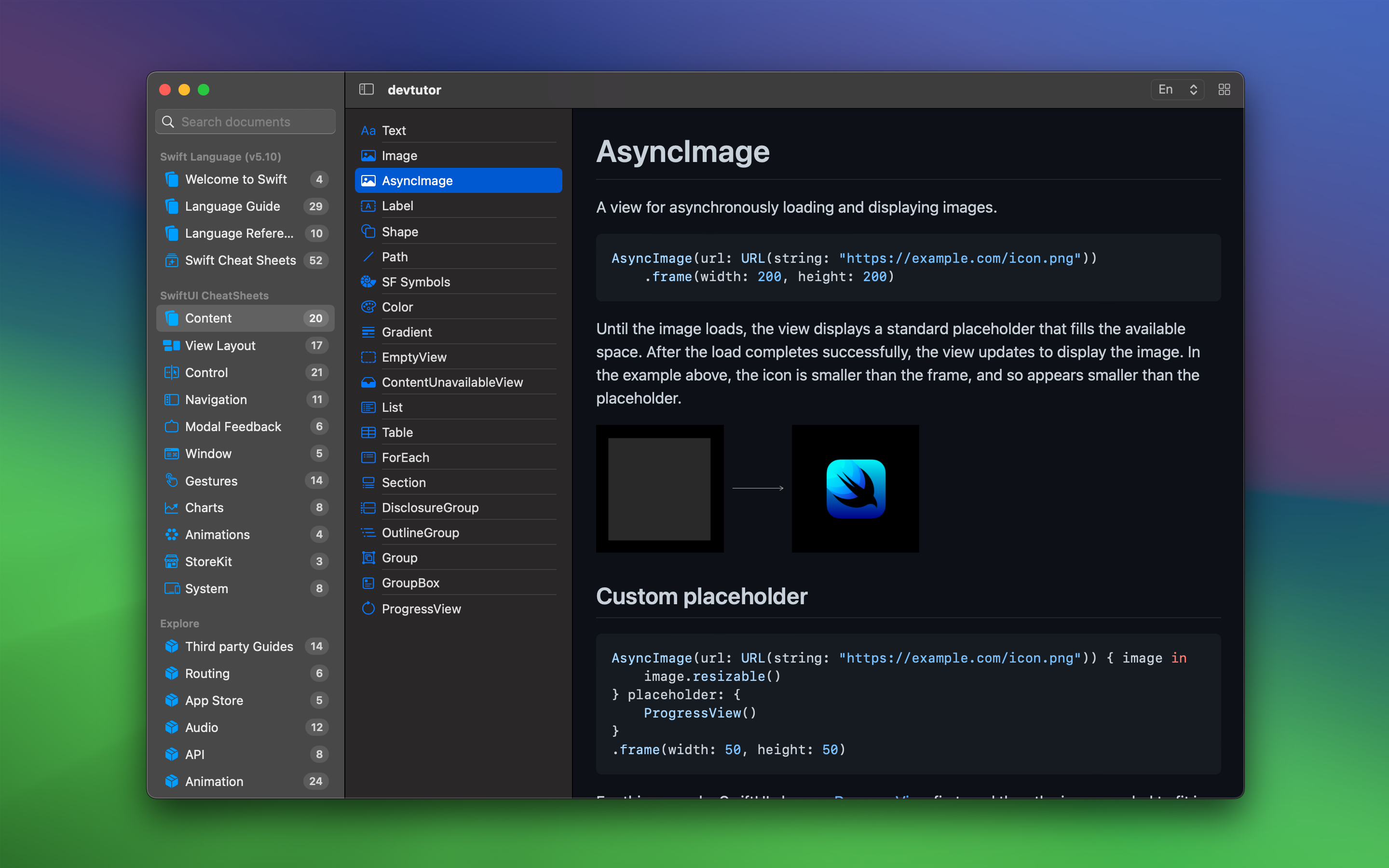This screenshot has height=868, width=1389.
Task: Click the gray placeholder image
Action: [659, 488]
